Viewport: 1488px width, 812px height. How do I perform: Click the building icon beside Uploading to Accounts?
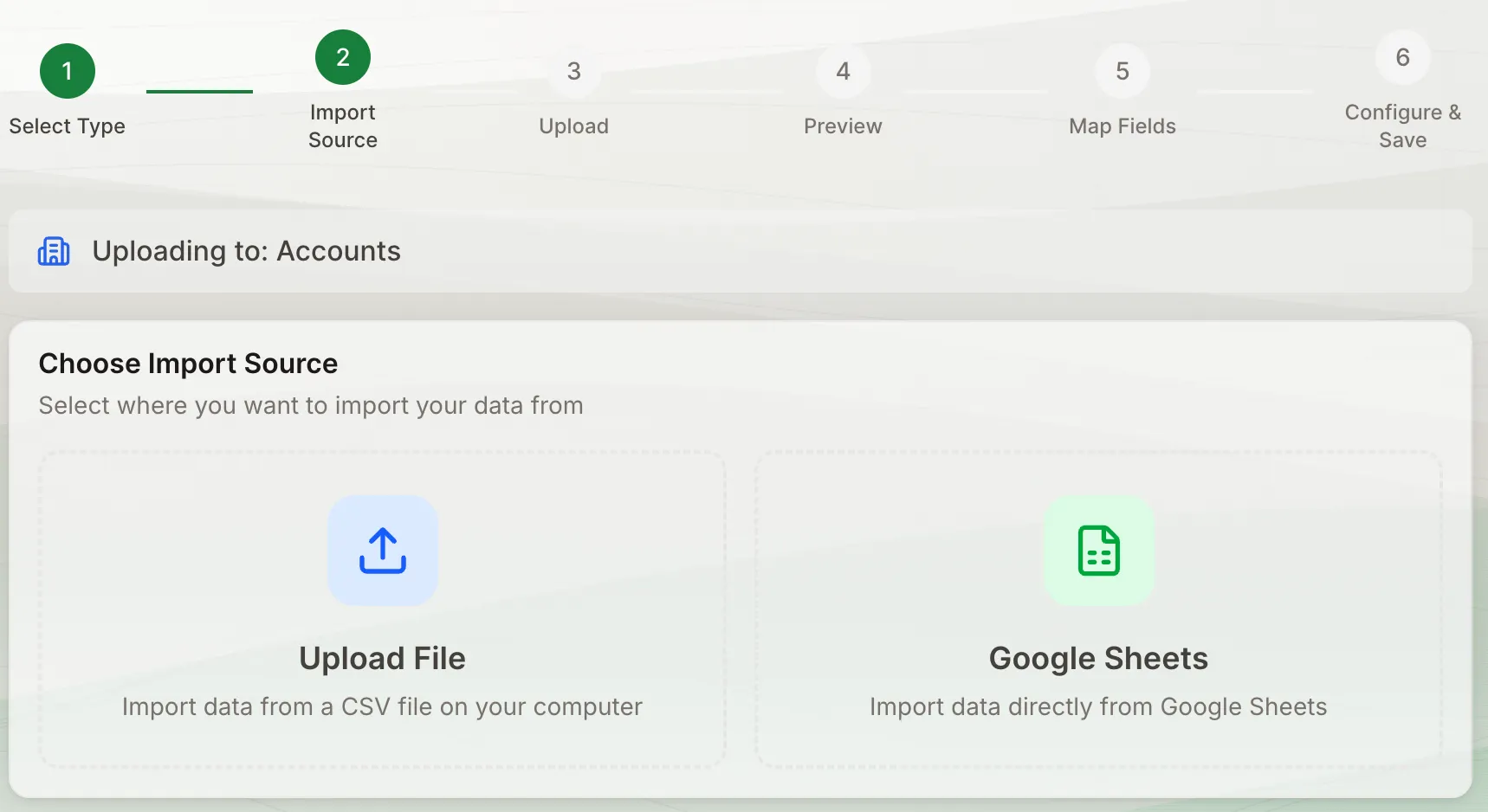pos(54,251)
